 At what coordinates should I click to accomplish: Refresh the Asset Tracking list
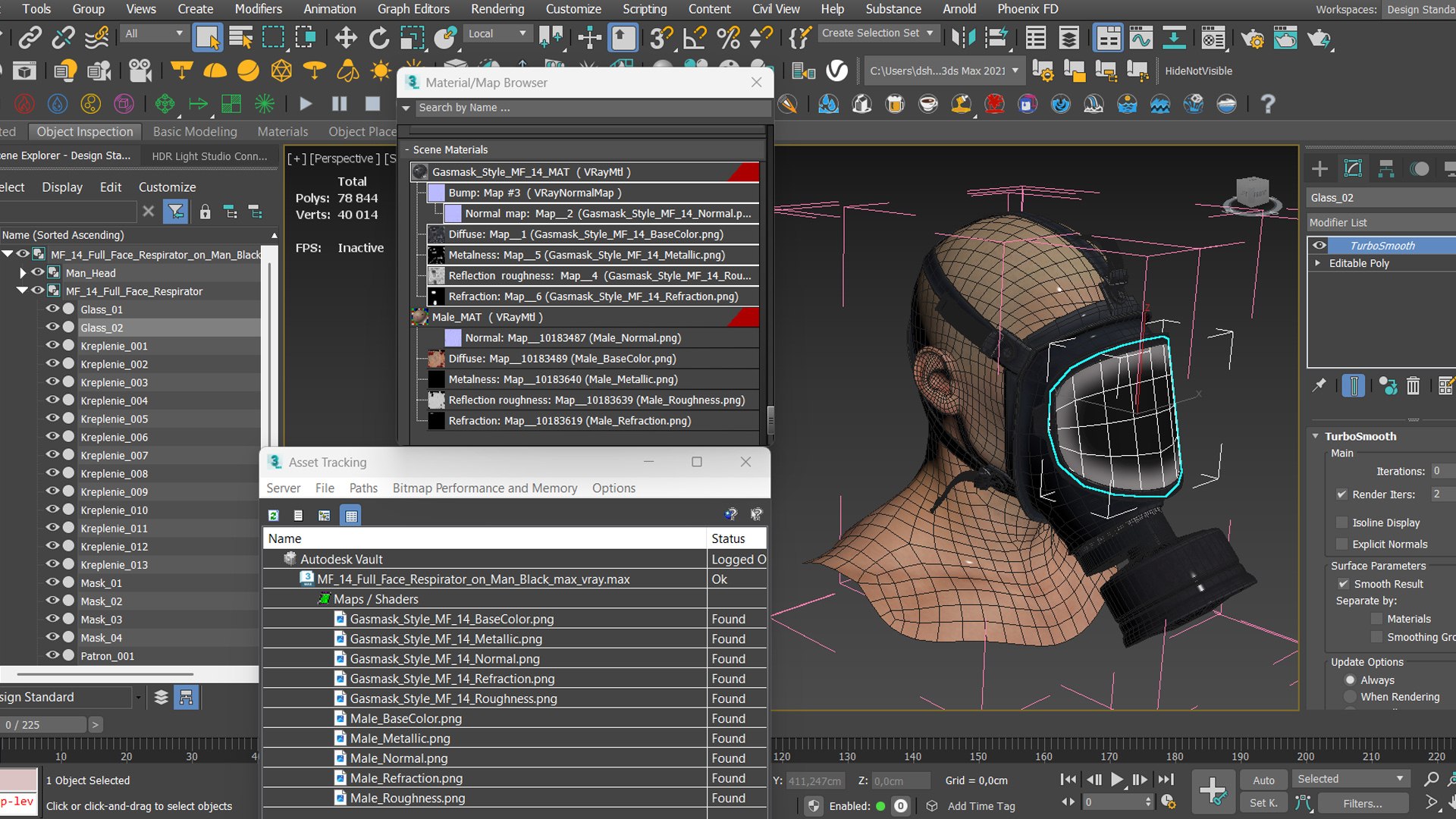[x=274, y=516]
